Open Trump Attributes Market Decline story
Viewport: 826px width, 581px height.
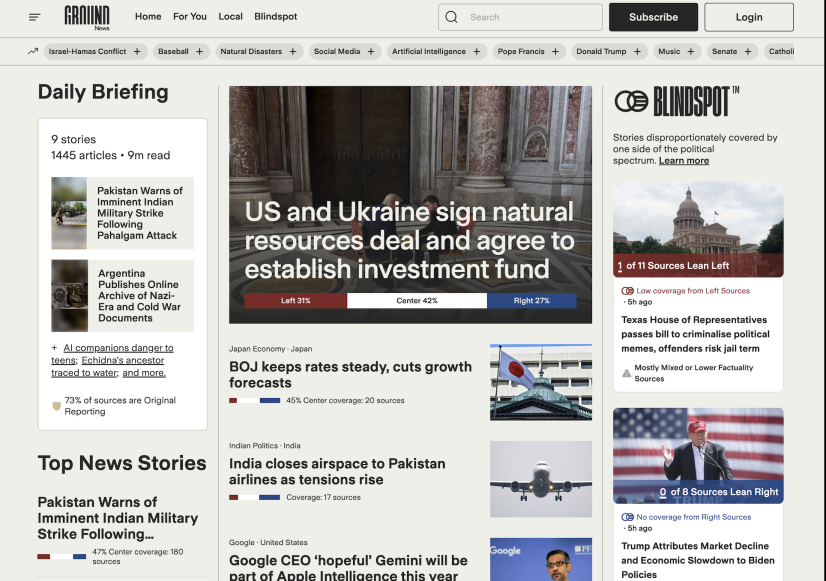(x=698, y=560)
